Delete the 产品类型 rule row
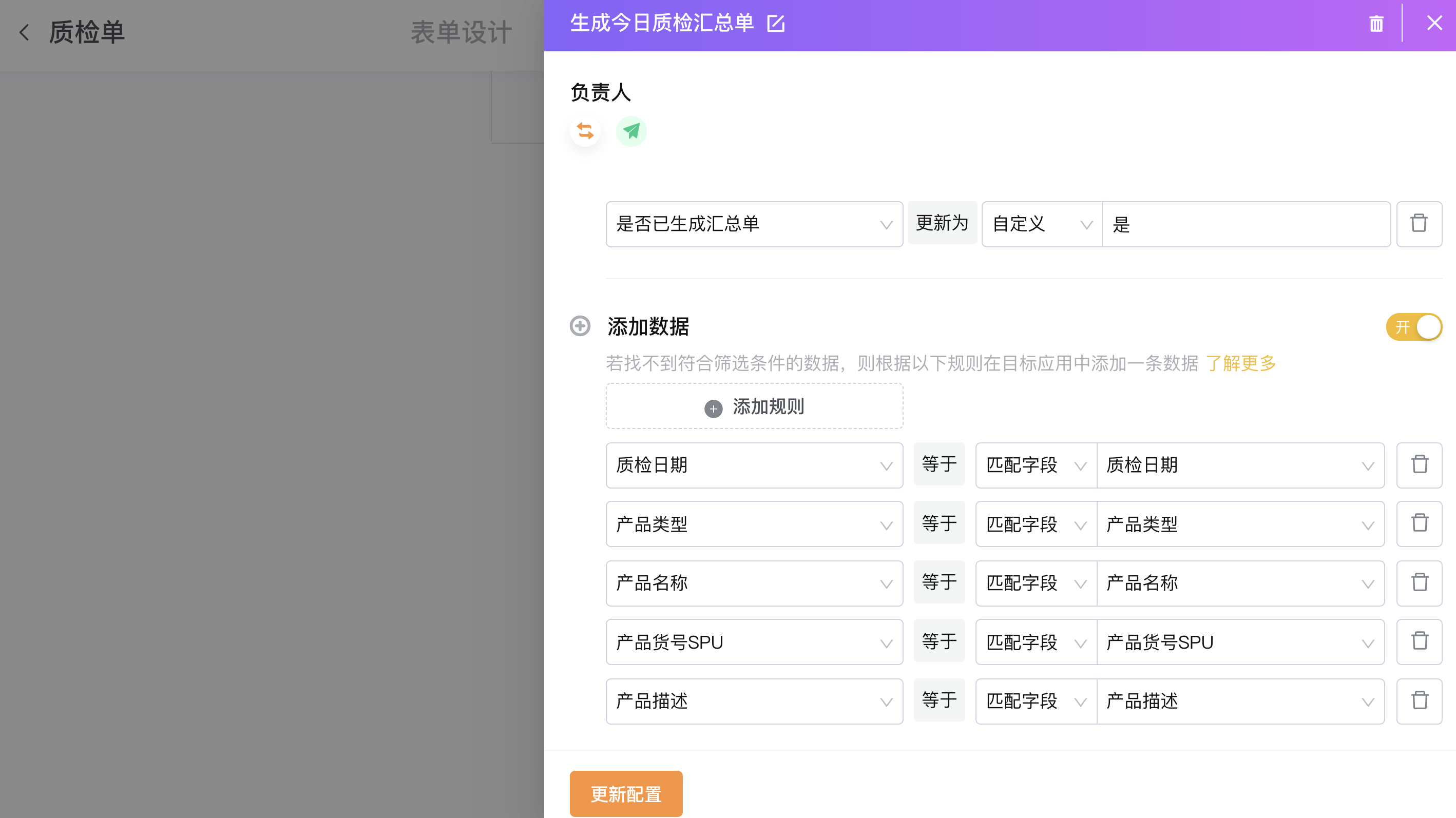The image size is (1456, 818). tap(1419, 523)
